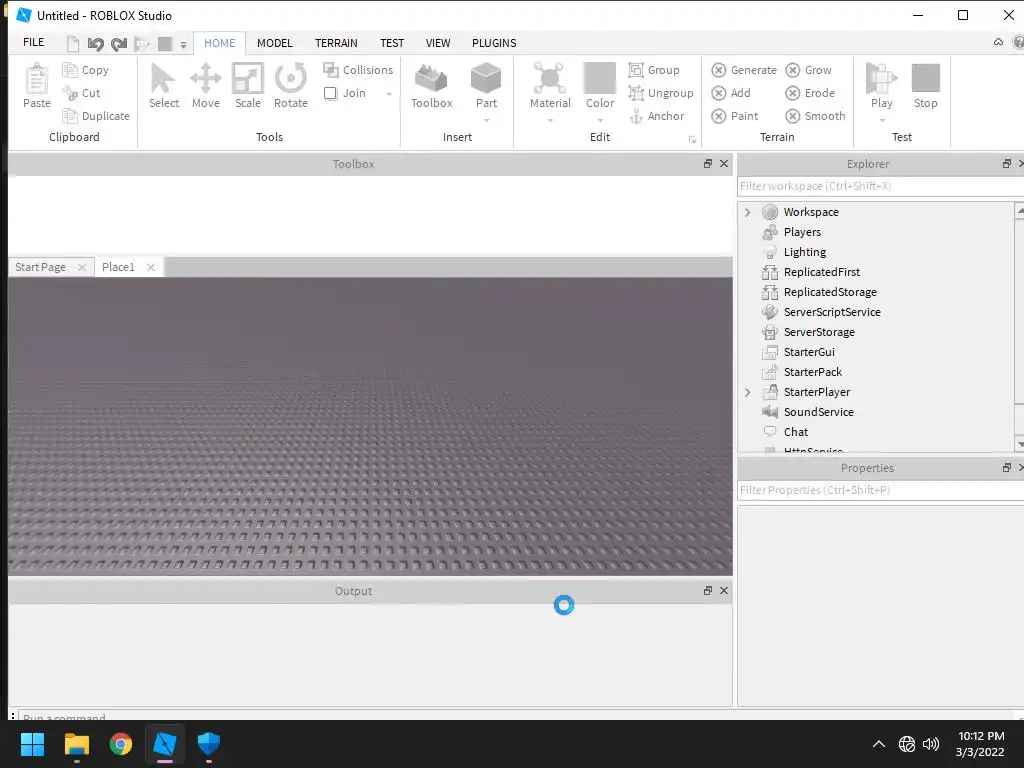Close the Output panel
This screenshot has height=768, width=1024.
coord(724,590)
